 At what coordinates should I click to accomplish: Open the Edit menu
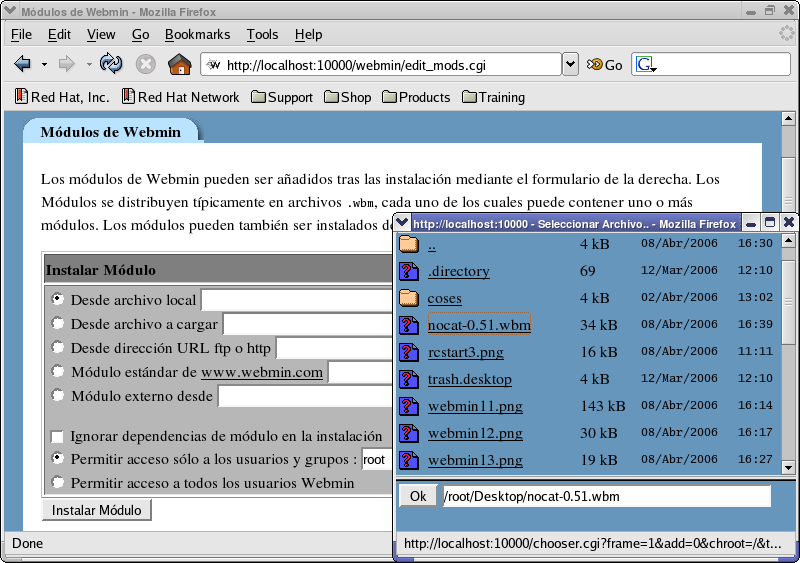(59, 34)
